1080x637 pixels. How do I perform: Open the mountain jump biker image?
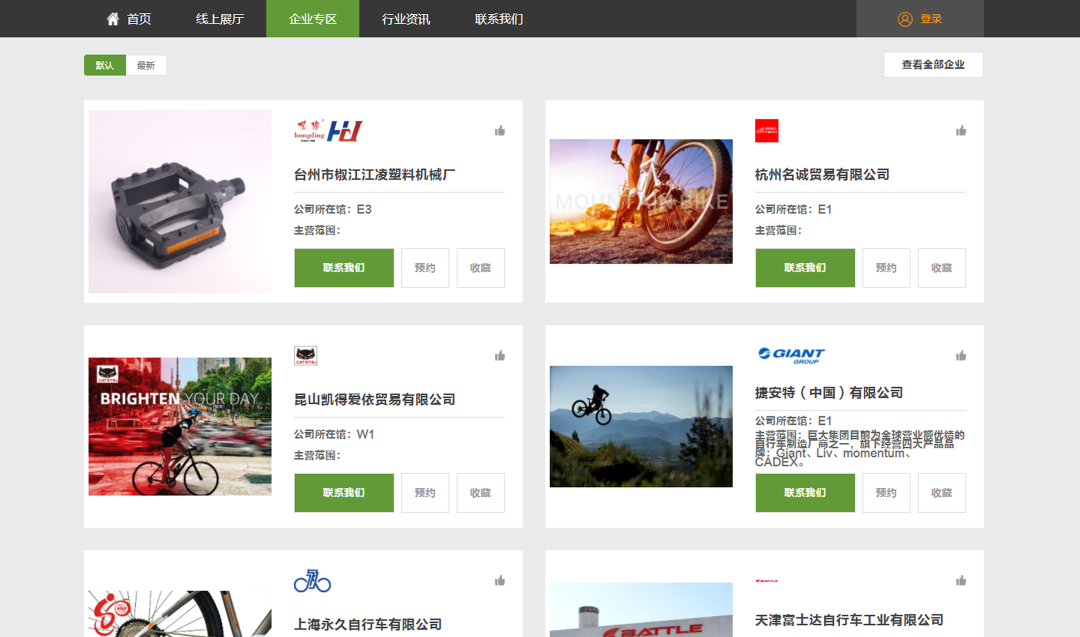coord(641,426)
